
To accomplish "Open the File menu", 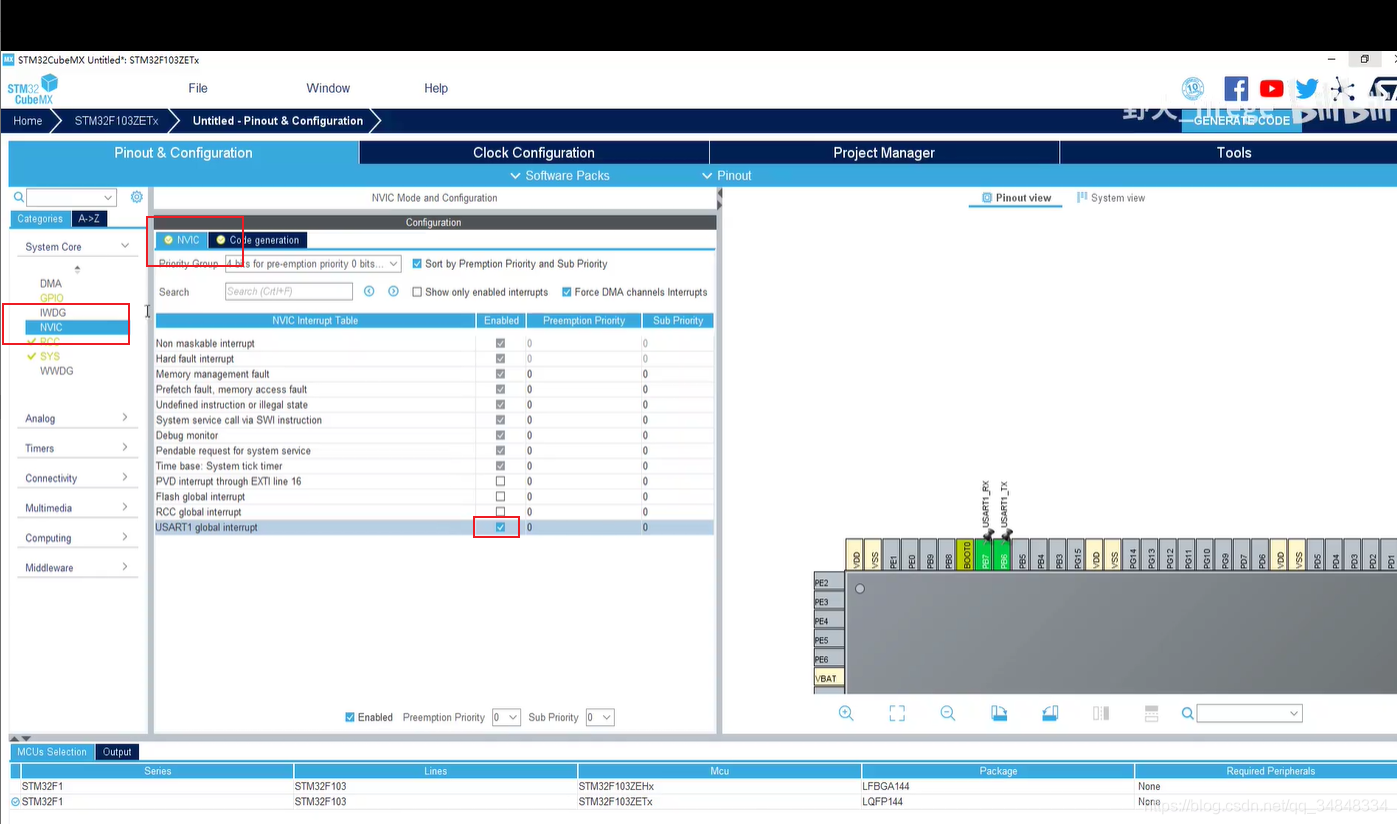I will click(x=198, y=88).
